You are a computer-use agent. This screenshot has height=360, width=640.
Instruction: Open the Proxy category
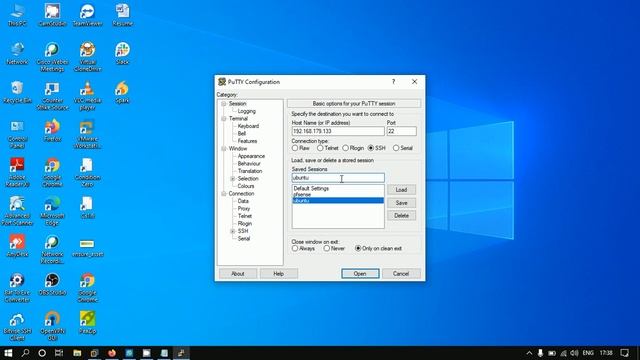[x=244, y=209]
